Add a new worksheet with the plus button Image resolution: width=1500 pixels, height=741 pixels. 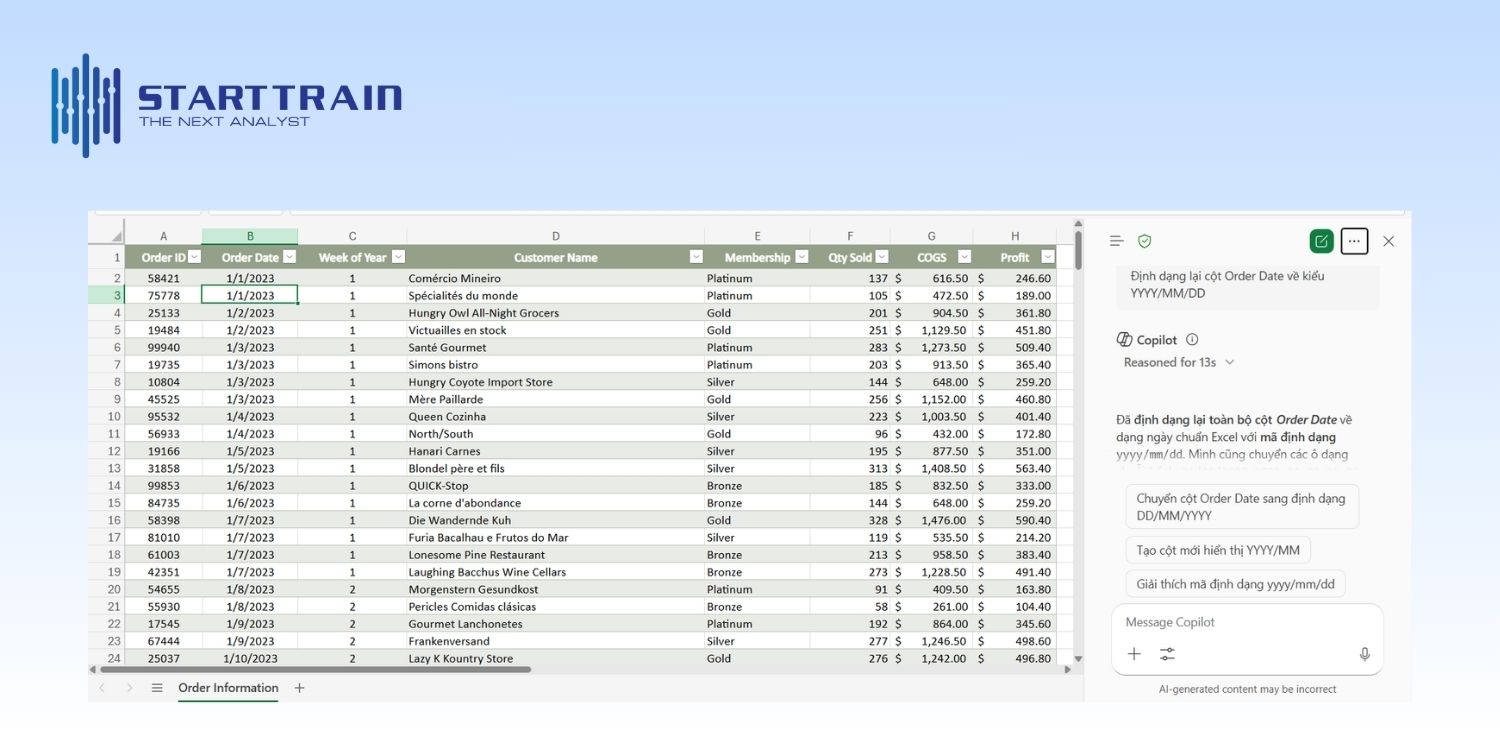tap(298, 688)
